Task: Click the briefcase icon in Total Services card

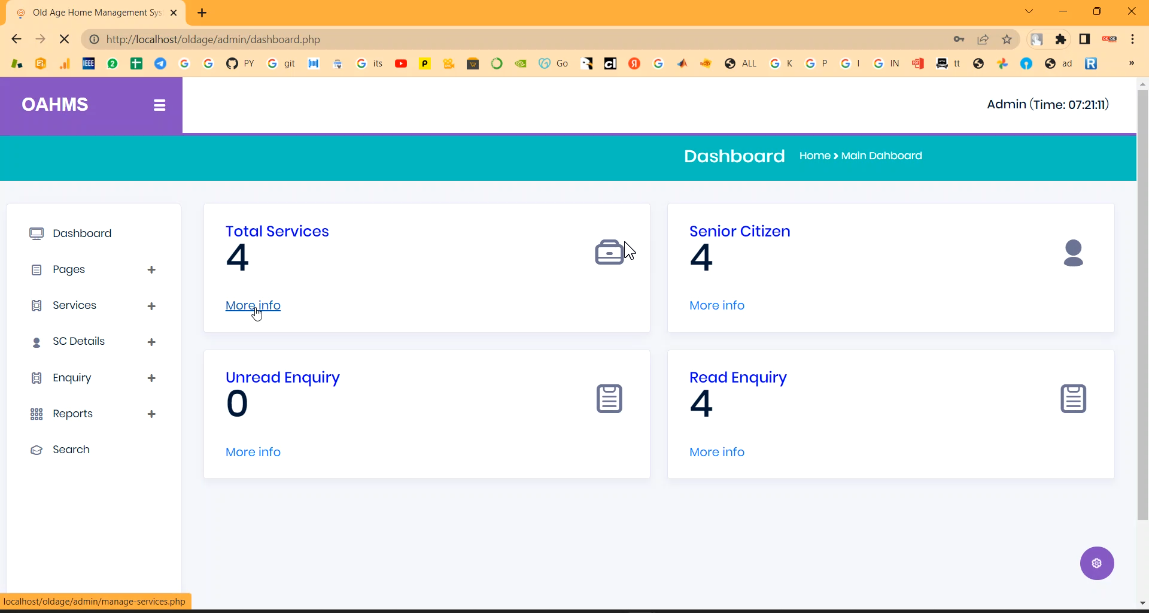Action: (609, 253)
